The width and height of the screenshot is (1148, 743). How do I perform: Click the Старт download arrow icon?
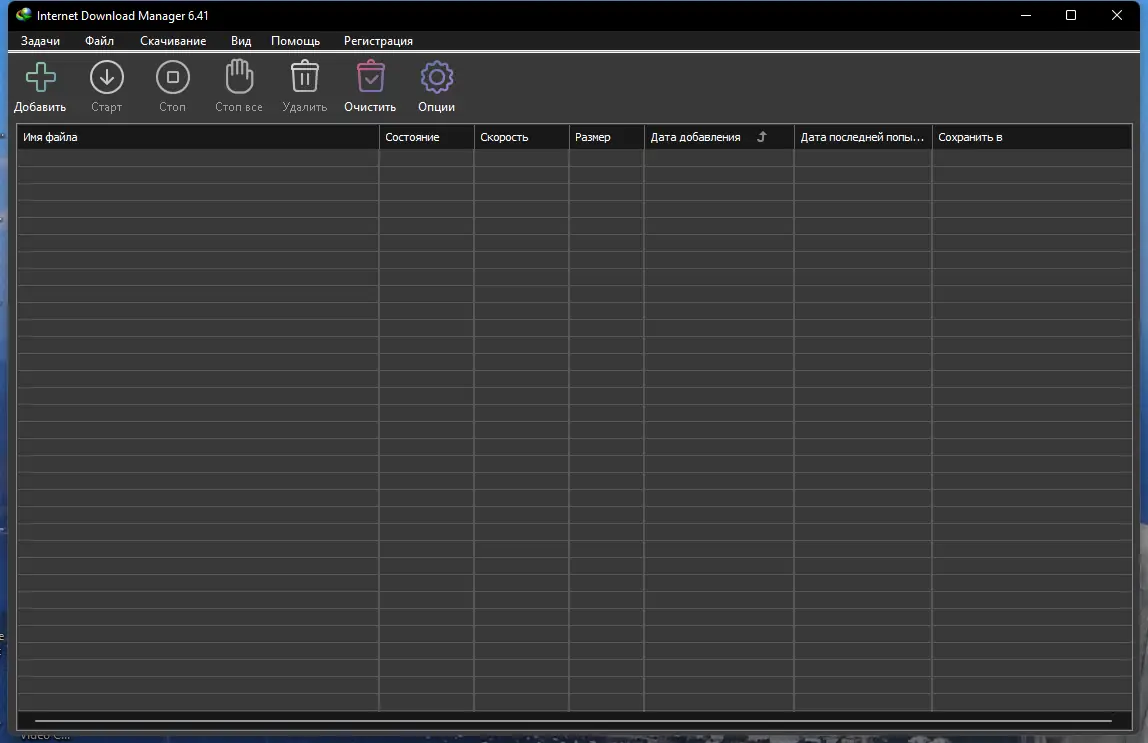pyautogui.click(x=107, y=77)
